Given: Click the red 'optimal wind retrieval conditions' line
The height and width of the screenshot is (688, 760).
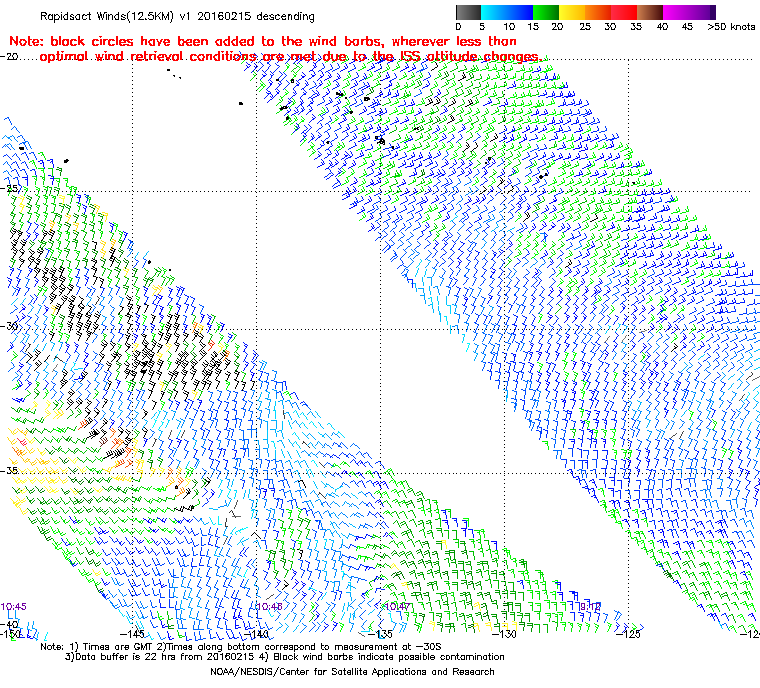Looking at the screenshot, I should click(290, 57).
